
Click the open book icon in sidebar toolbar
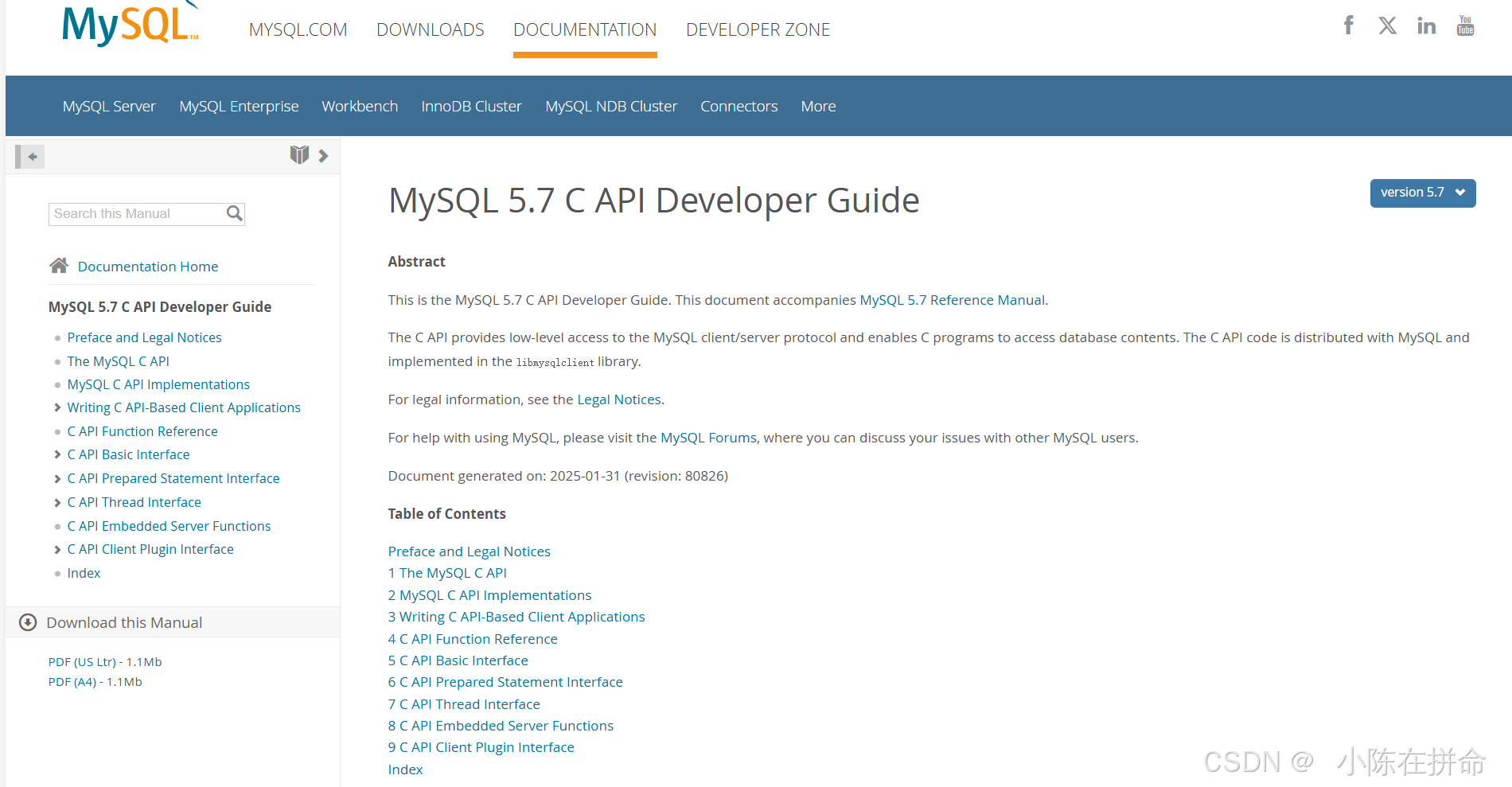(x=299, y=155)
